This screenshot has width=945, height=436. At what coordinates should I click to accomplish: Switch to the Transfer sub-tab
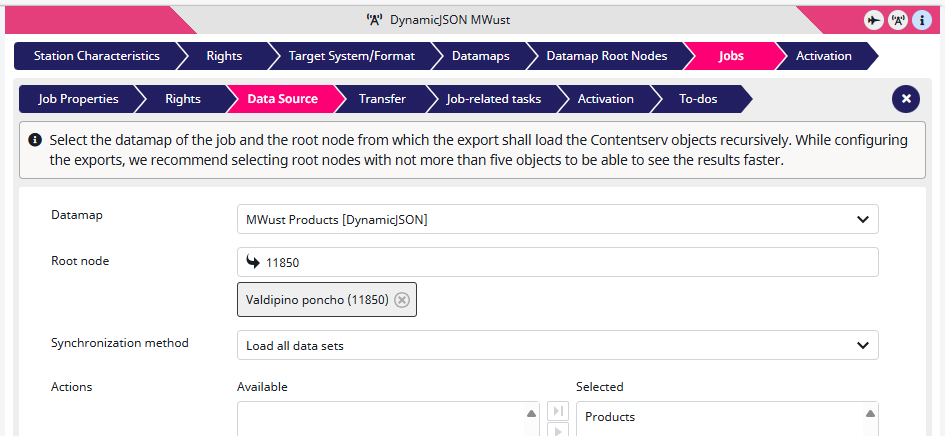382,99
